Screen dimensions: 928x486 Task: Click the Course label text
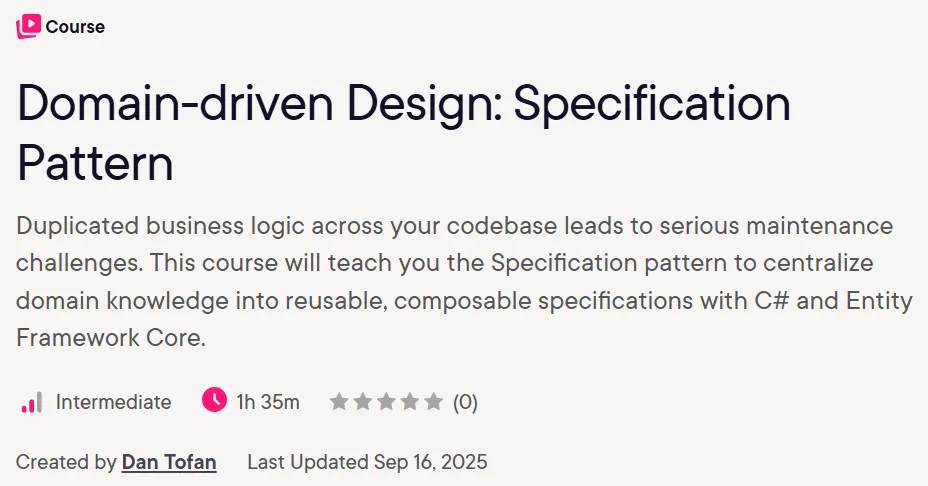75,27
